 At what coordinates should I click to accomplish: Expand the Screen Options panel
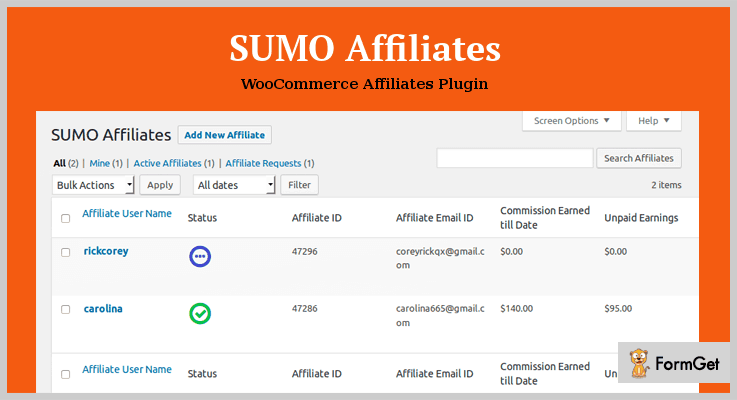tap(572, 121)
